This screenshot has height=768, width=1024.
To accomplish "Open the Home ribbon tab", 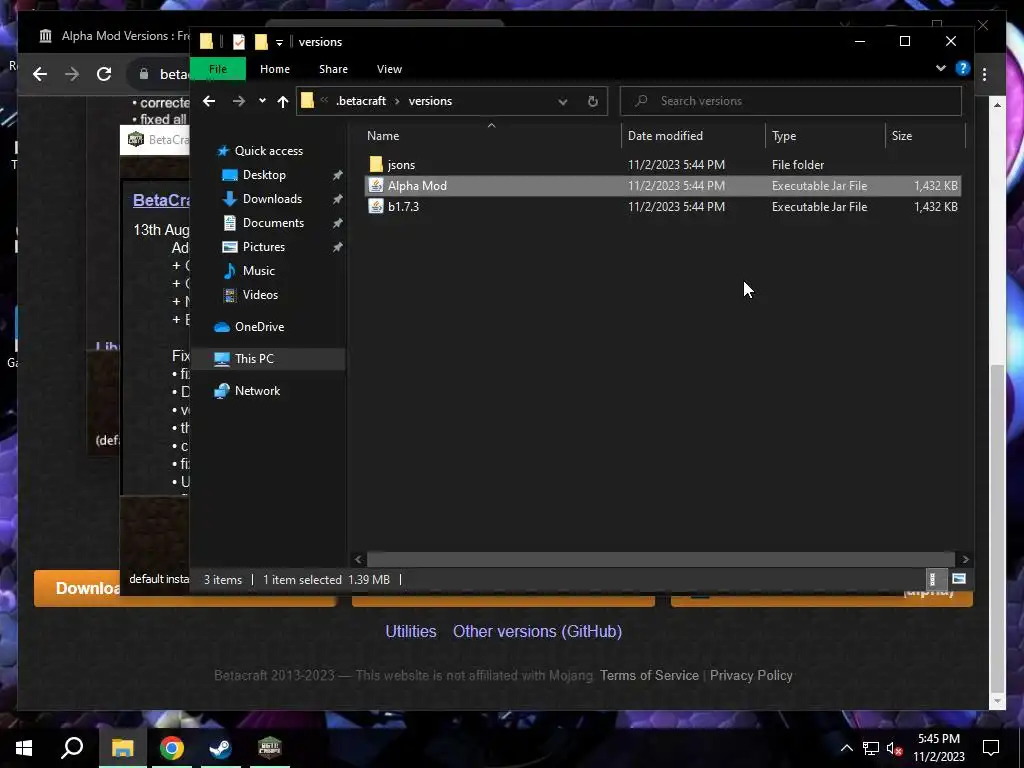I will coord(275,69).
